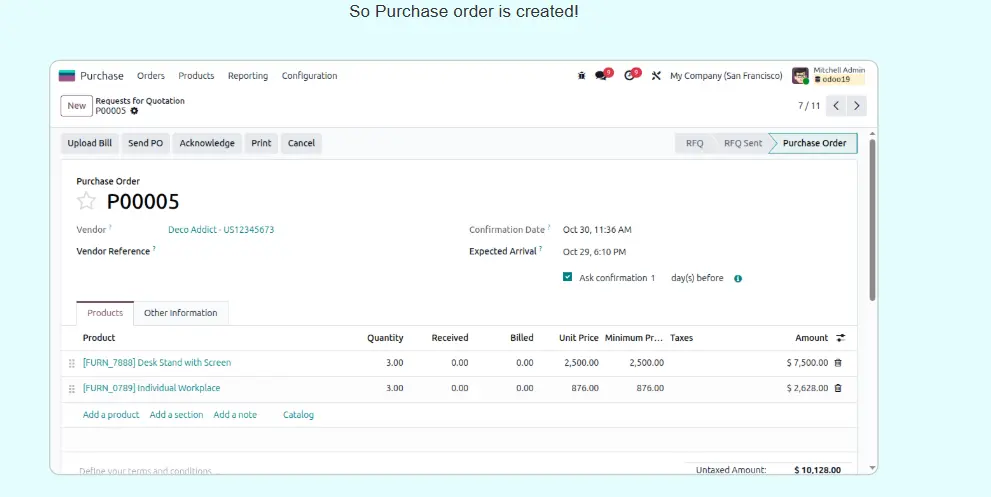Open the gear actions menu beside P00005
The height and width of the screenshot is (497, 991).
134,111
